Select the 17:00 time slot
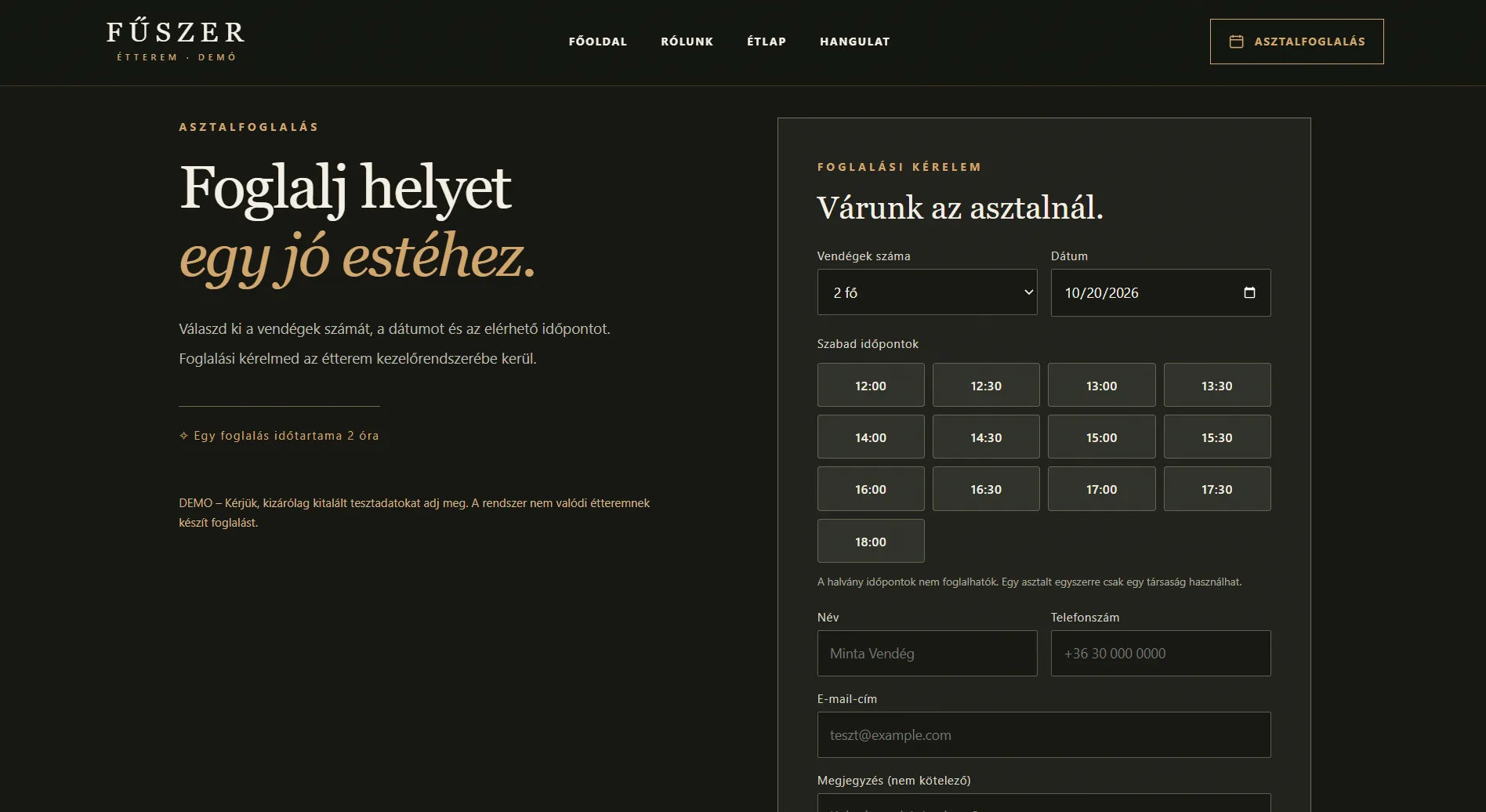This screenshot has height=812, width=1486. (1101, 489)
